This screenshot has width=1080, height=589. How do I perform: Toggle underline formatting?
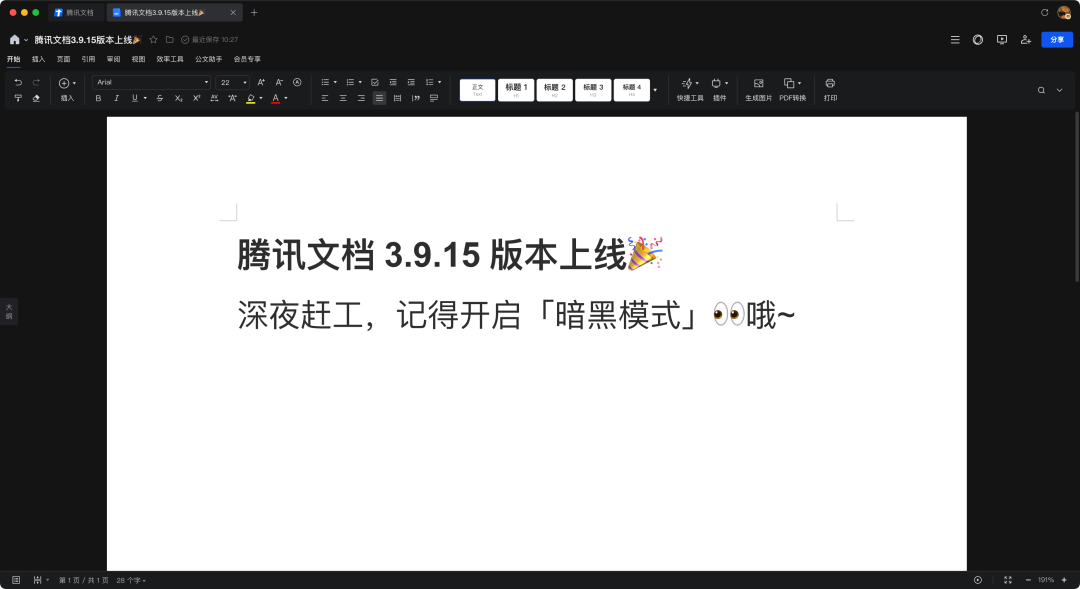pos(134,99)
